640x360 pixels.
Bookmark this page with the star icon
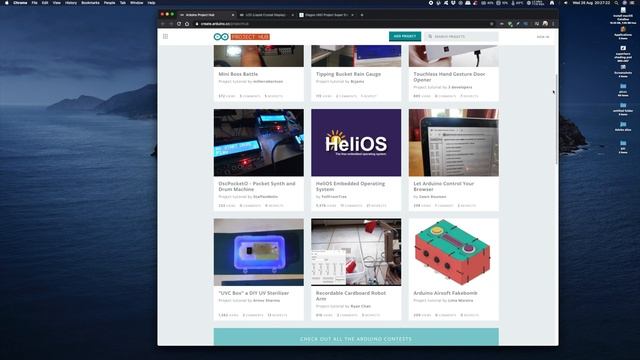491,24
